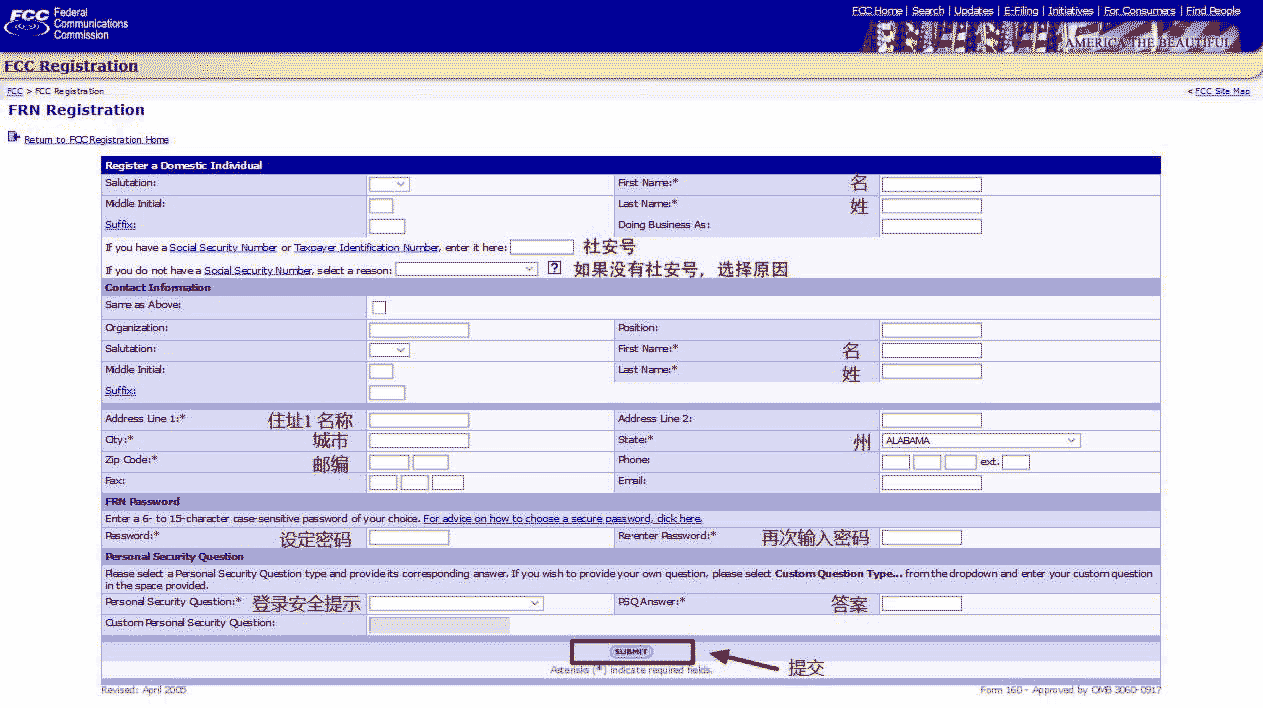Screen dimensions: 1263x708
Task: Open FCC Home in the top navigation
Action: pos(877,11)
